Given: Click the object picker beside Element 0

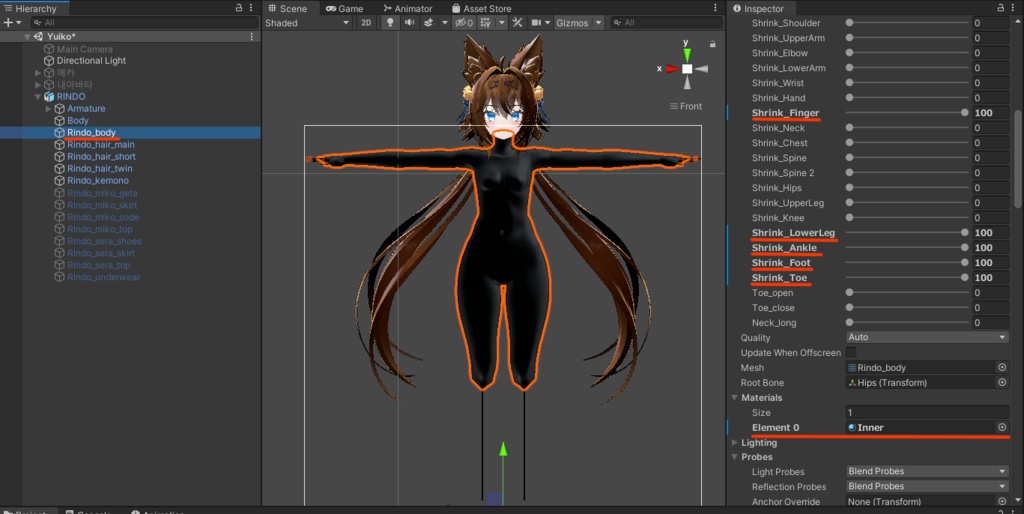Looking at the screenshot, I should (x=1001, y=428).
